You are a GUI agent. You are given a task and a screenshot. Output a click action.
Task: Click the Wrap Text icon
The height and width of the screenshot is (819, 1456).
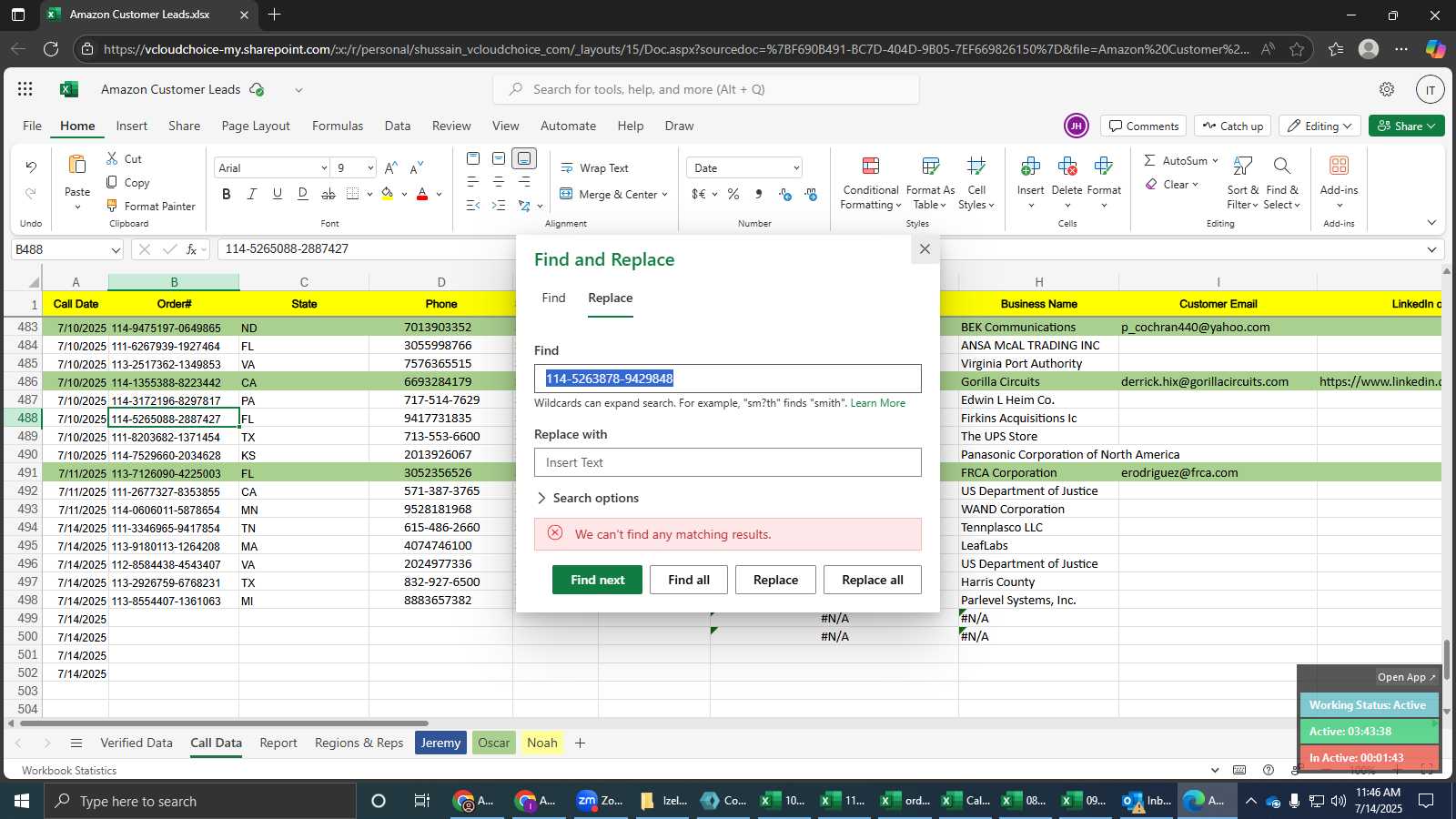point(567,167)
